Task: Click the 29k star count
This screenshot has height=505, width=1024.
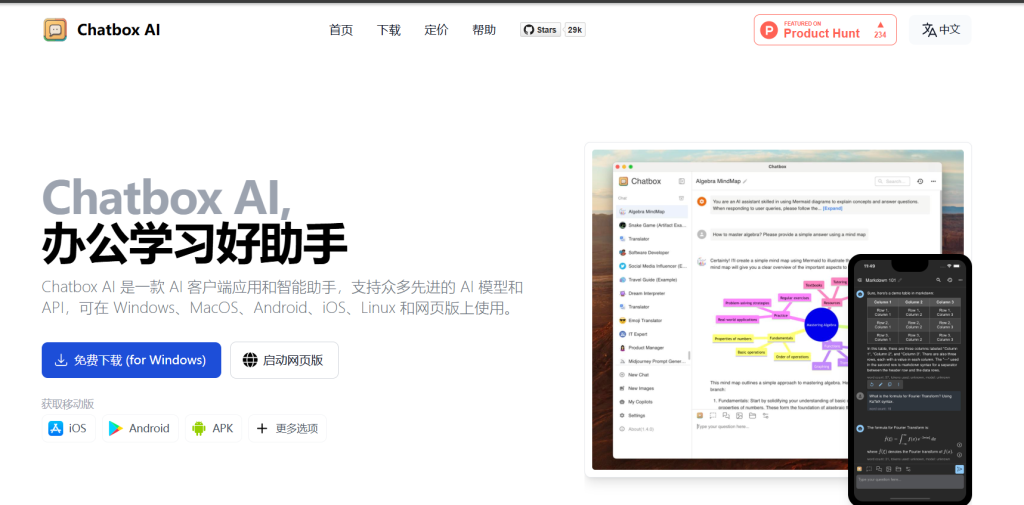Action: coord(575,30)
